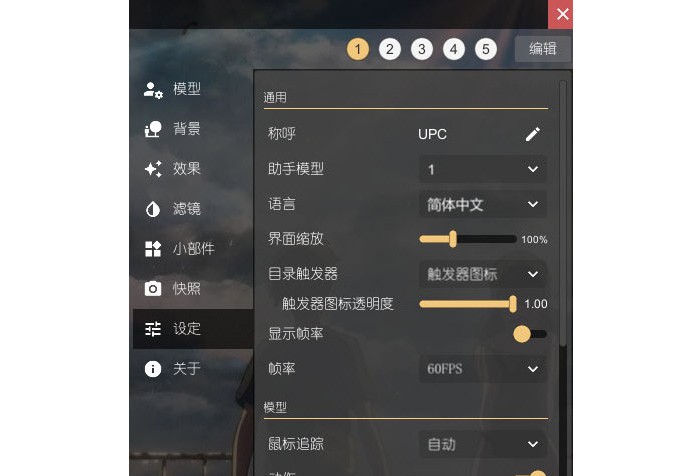Open the 快照 snapshot camera icon

pyautogui.click(x=153, y=289)
